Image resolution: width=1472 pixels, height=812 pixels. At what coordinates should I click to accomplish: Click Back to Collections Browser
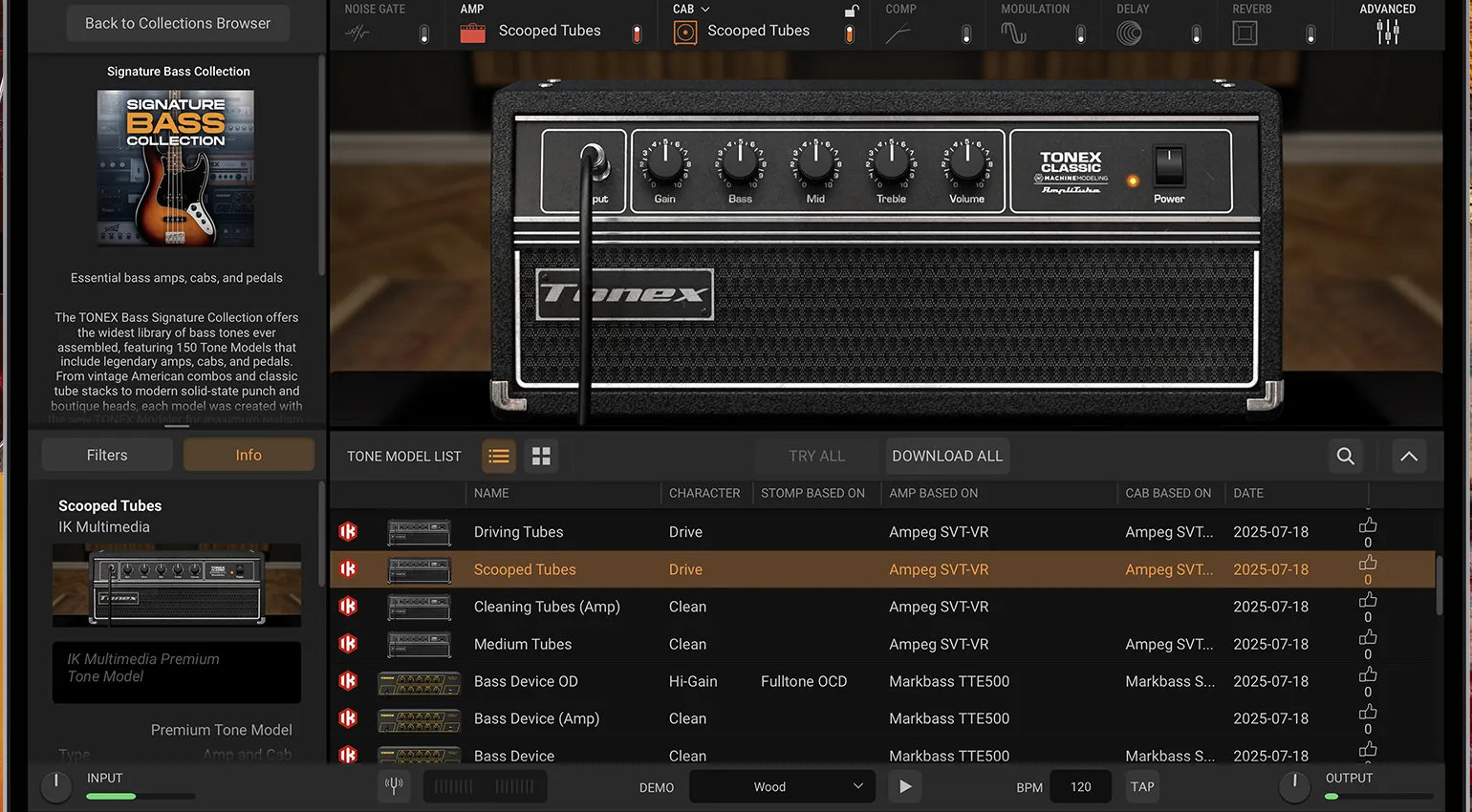178,23
